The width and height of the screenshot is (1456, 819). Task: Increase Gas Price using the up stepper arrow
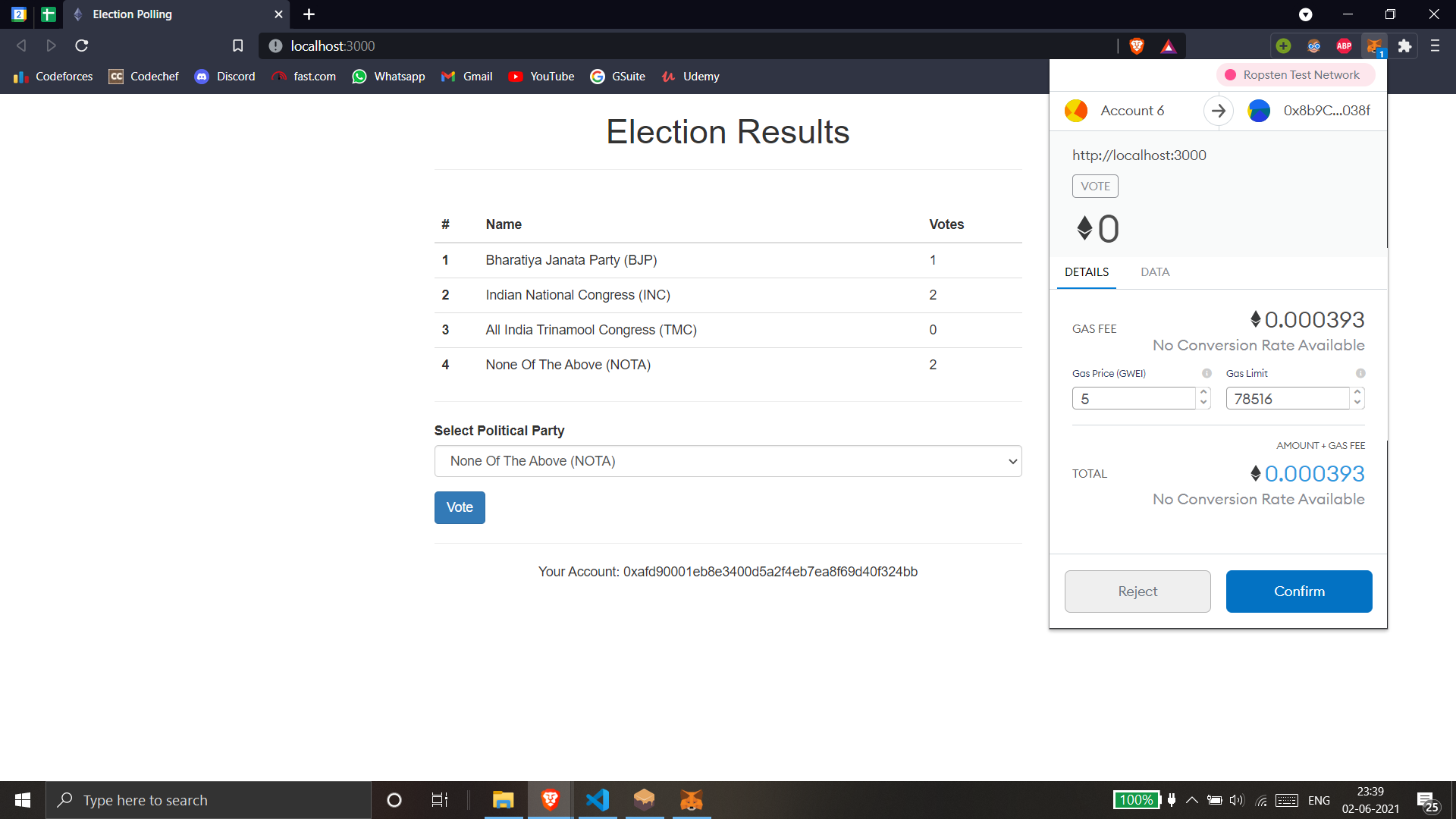(x=1204, y=393)
